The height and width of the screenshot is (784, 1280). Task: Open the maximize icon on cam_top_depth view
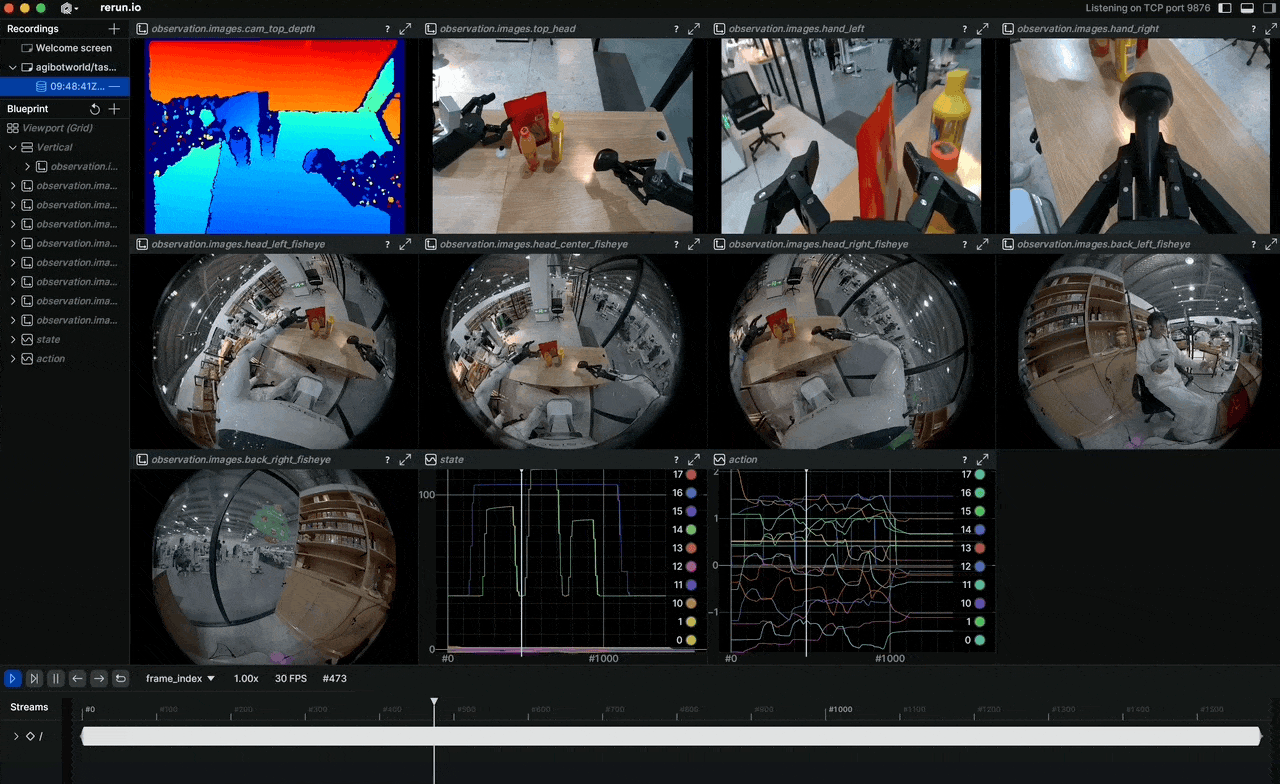[x=405, y=28]
